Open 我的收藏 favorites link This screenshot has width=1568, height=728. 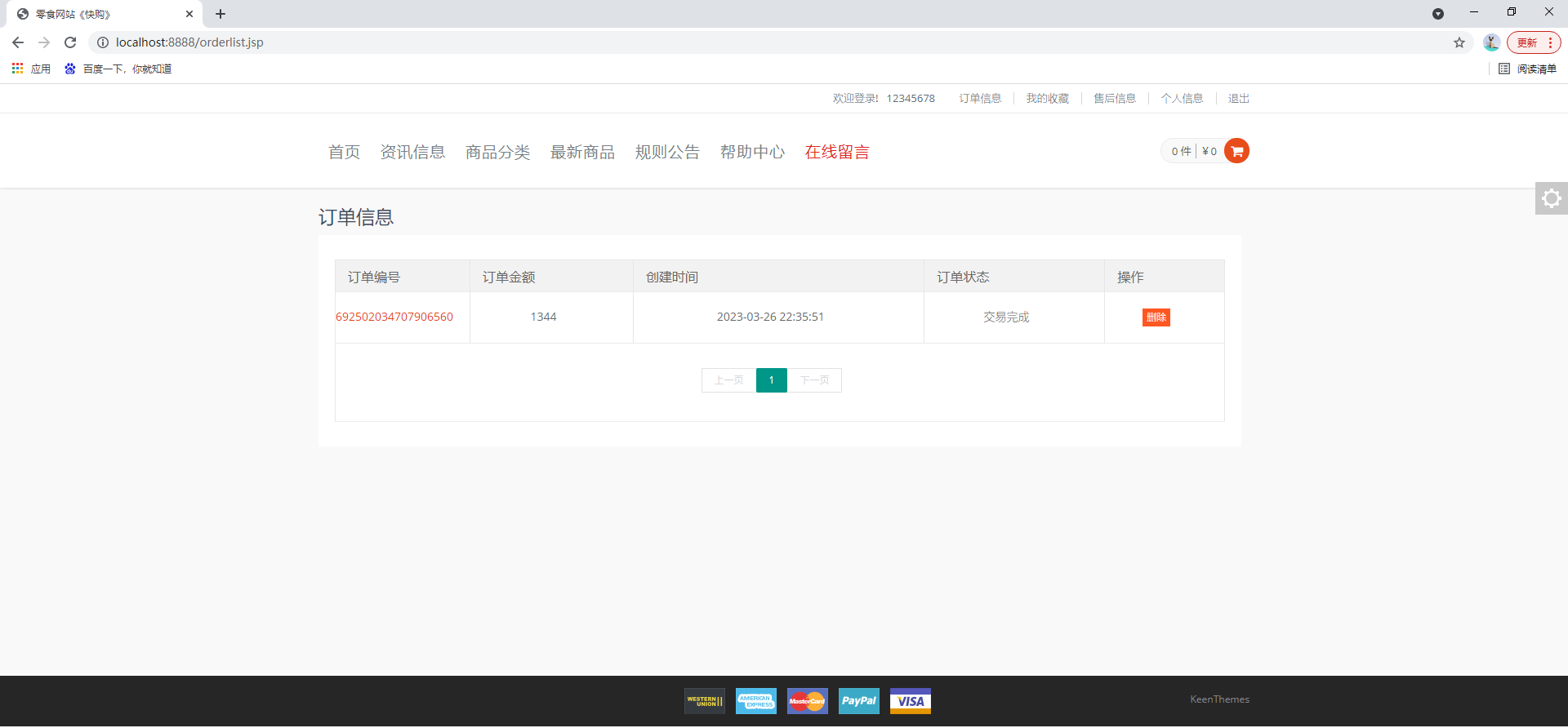[x=1048, y=99]
